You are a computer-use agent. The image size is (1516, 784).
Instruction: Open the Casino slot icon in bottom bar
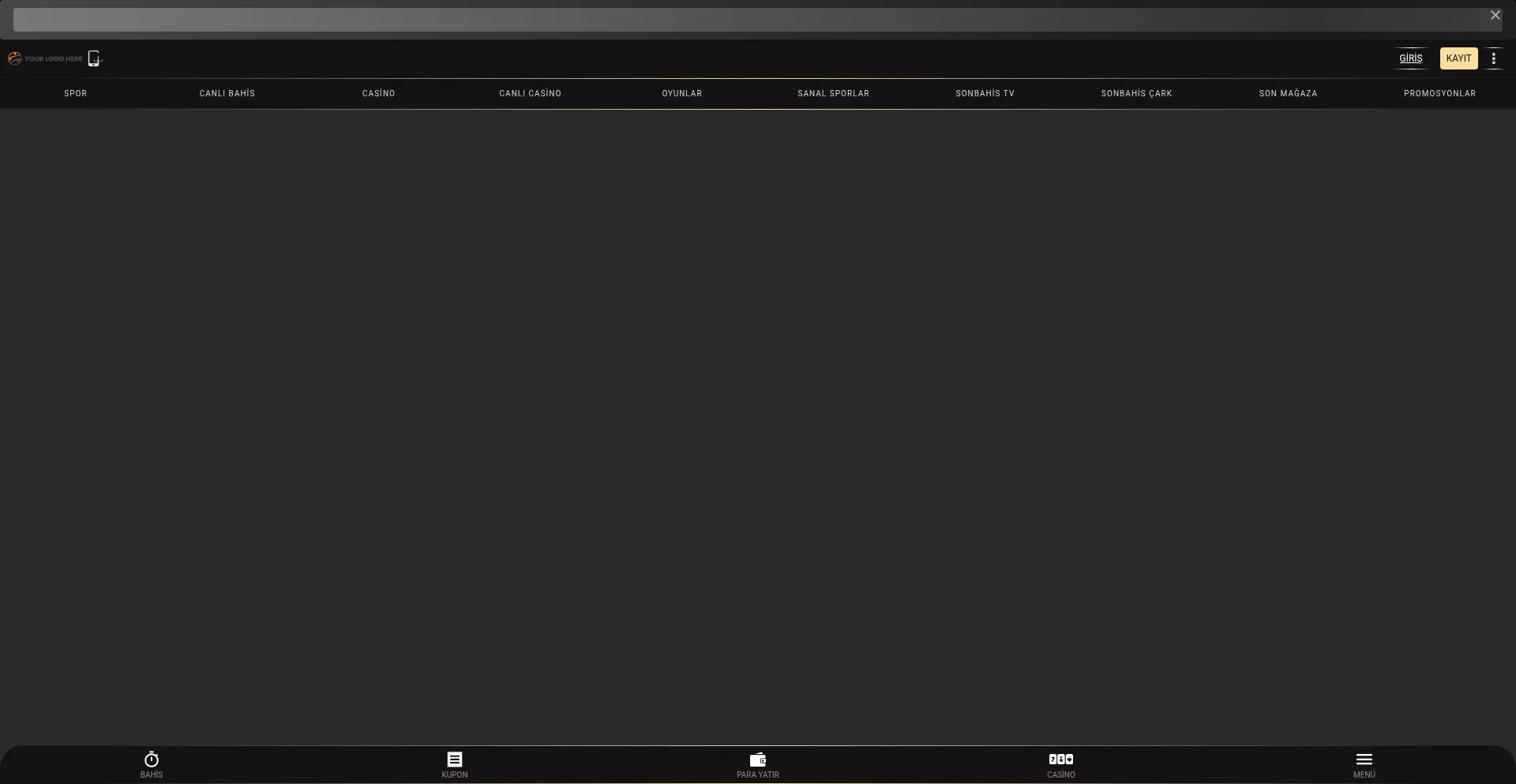click(1060, 760)
